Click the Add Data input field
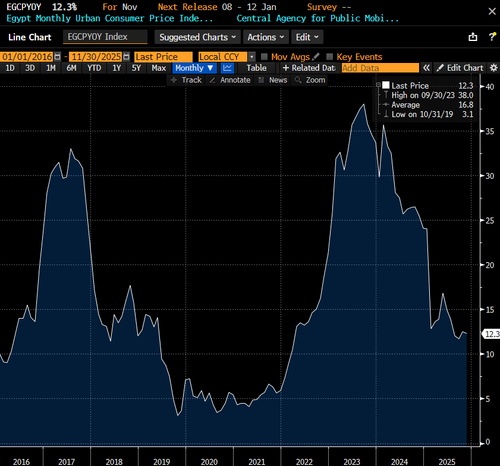Viewport: 500px width, 466px height. [380, 68]
